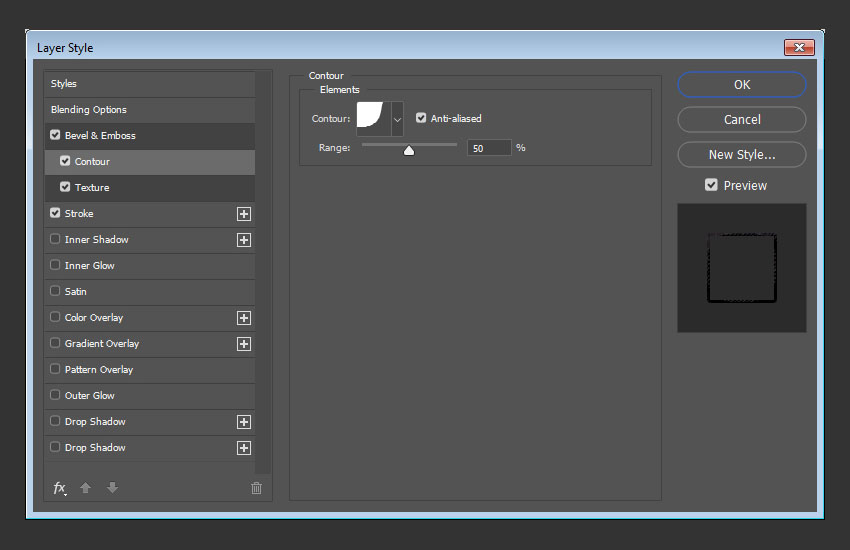
Task: Add another Color Overlay with plus icon
Action: (x=244, y=318)
